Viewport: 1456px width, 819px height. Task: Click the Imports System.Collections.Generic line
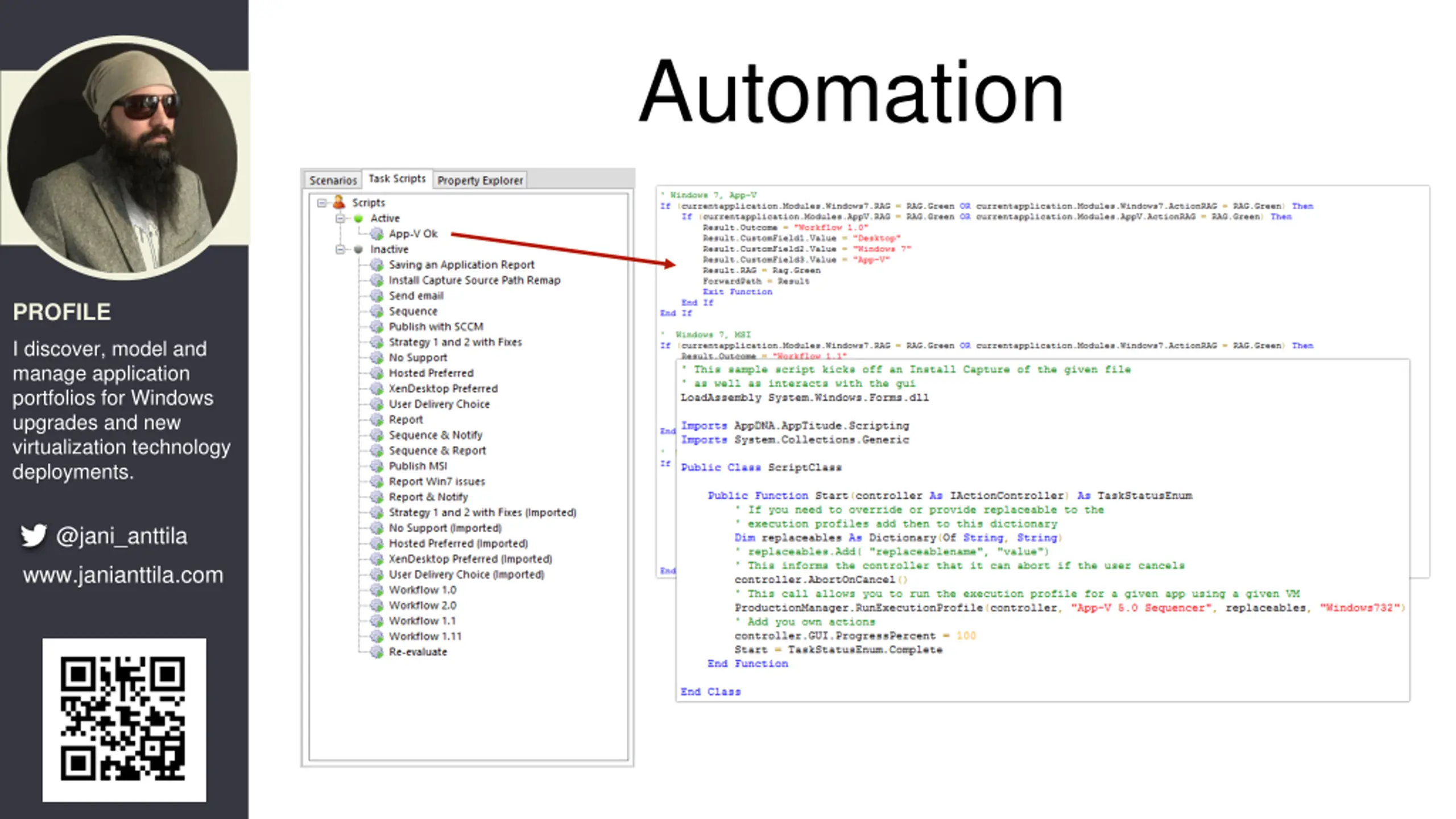(795, 440)
